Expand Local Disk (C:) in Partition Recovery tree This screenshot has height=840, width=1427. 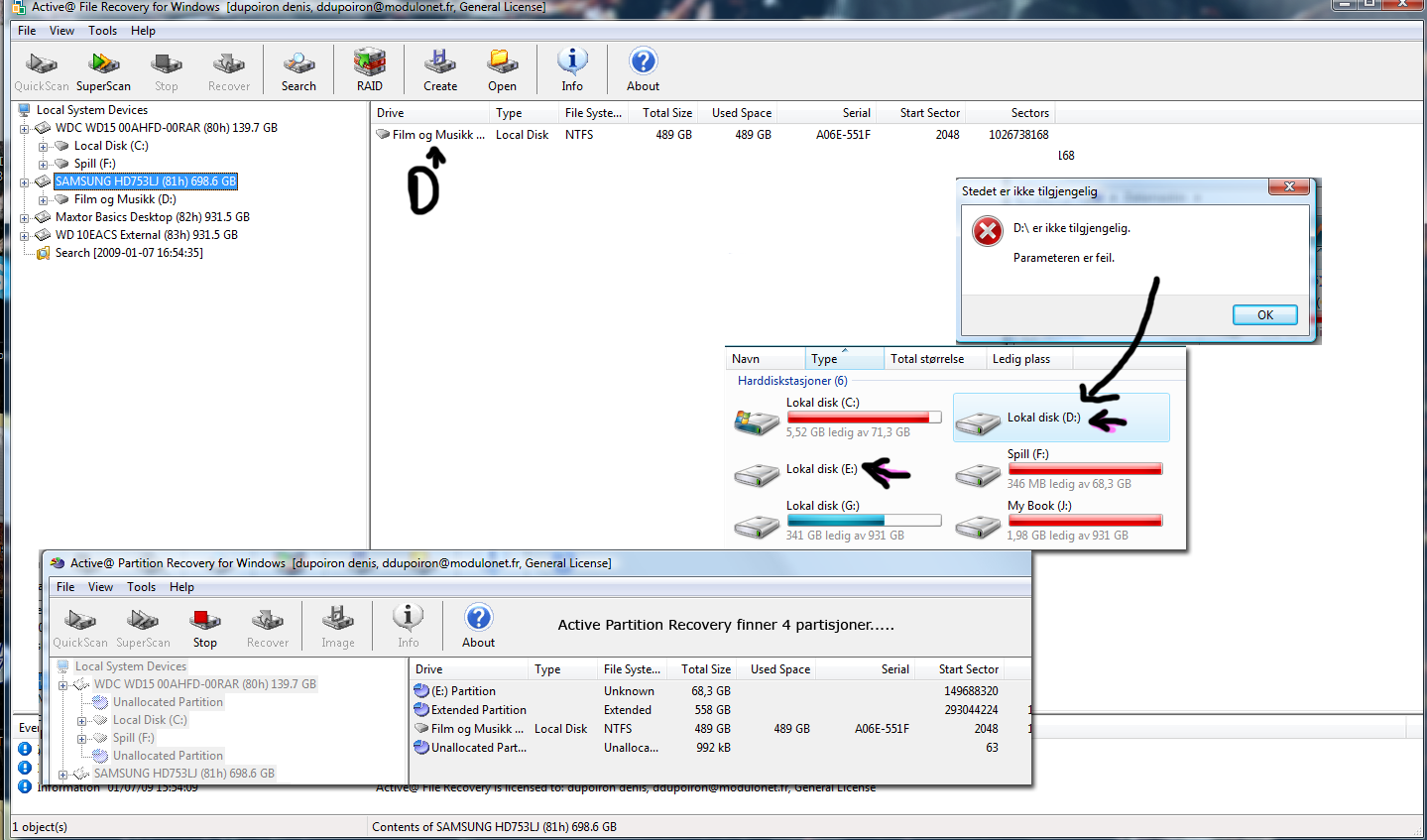click(x=81, y=720)
